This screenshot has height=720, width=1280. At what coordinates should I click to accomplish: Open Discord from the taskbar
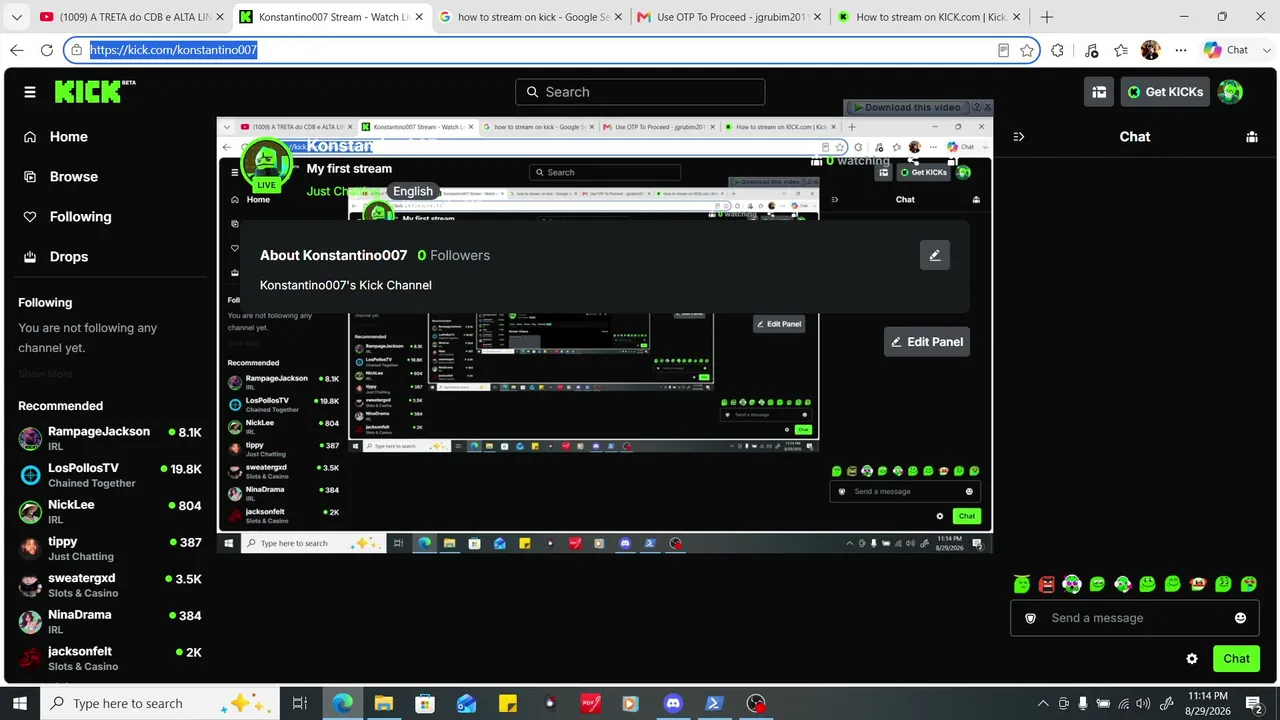[673, 704]
